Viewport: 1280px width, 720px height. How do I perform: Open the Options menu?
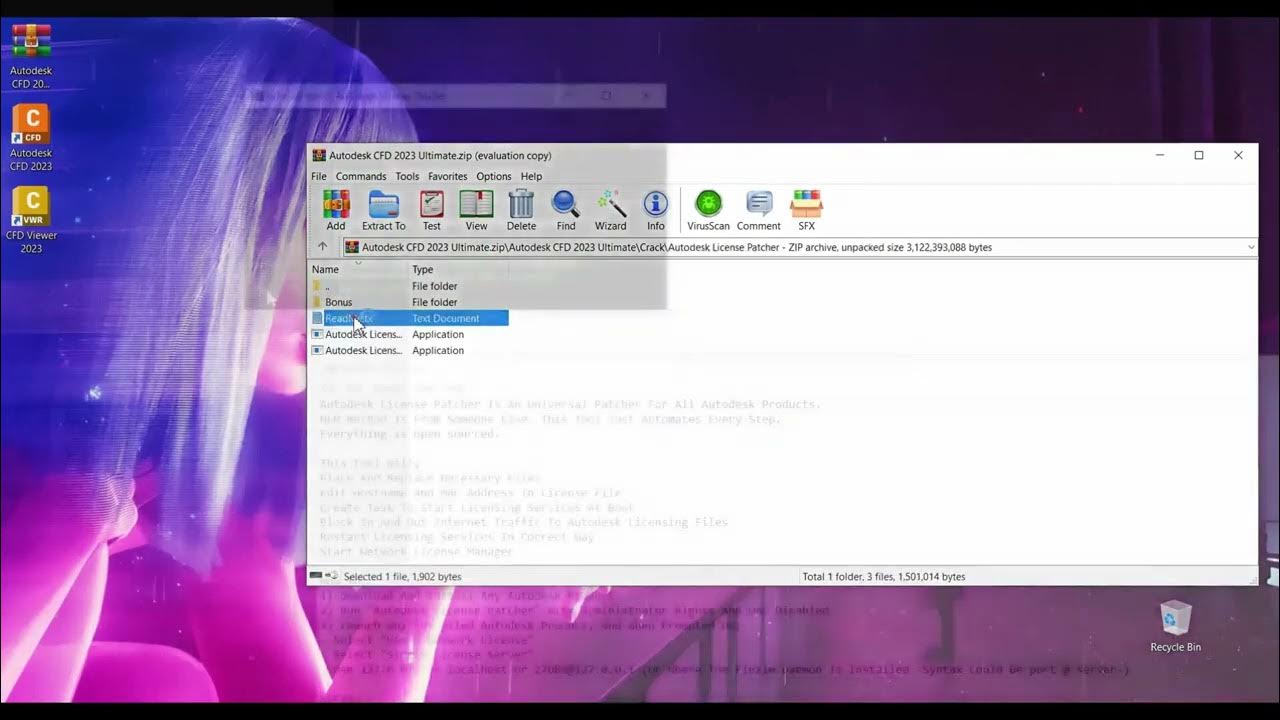click(x=494, y=176)
